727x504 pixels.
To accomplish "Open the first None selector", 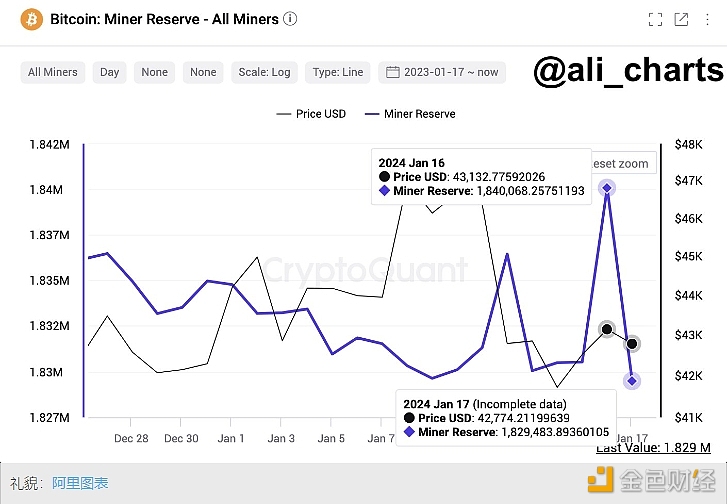I will point(154,72).
